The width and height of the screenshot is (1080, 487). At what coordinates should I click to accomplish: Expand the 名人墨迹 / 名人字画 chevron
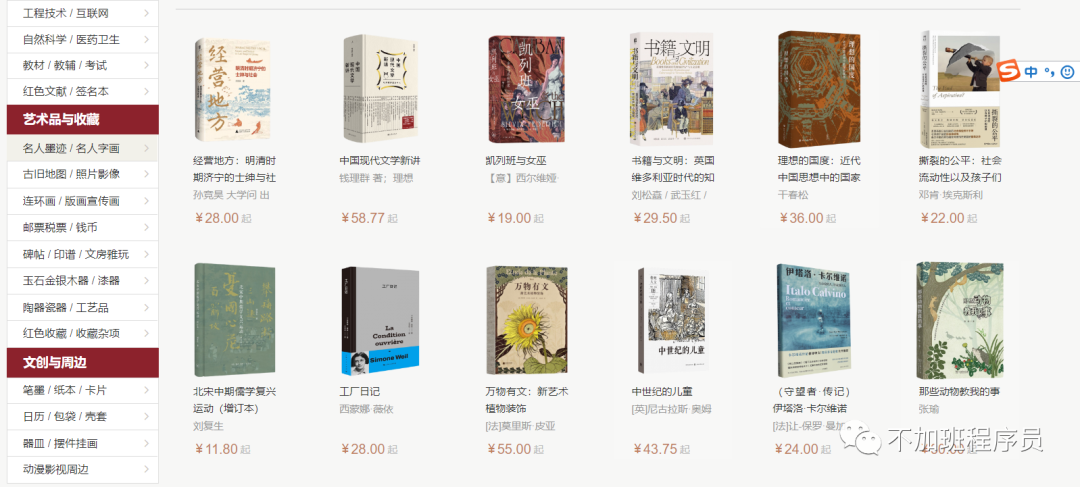tap(147, 148)
